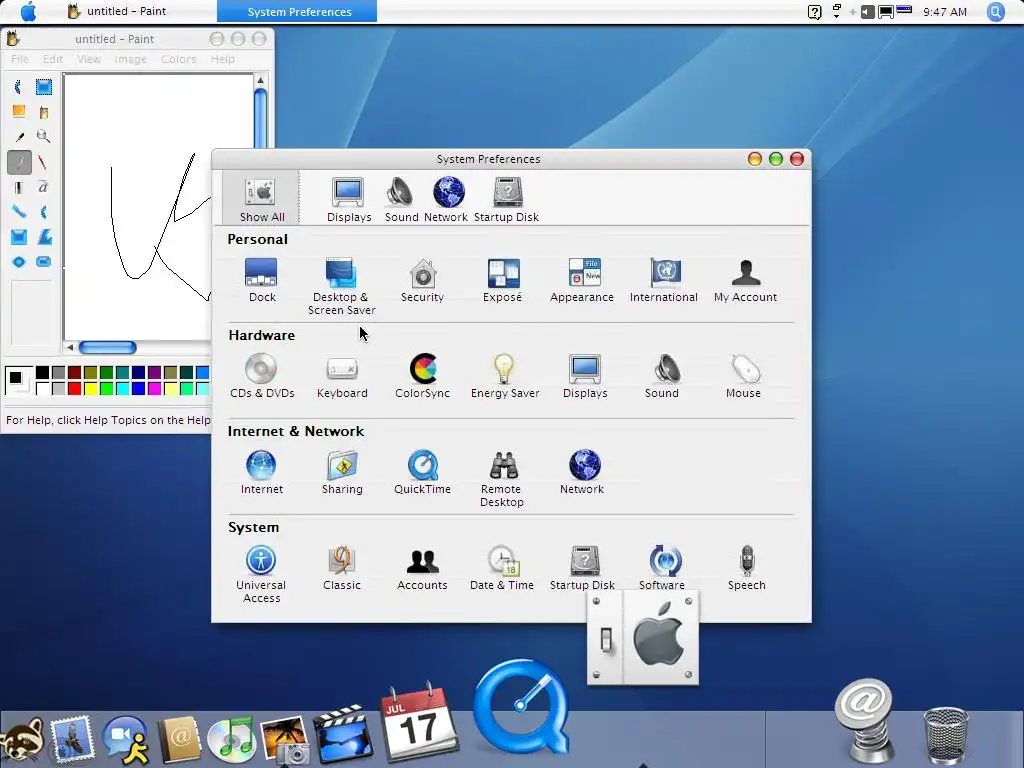Open Accounts preferences
This screenshot has width=1024, height=768.
423,568
